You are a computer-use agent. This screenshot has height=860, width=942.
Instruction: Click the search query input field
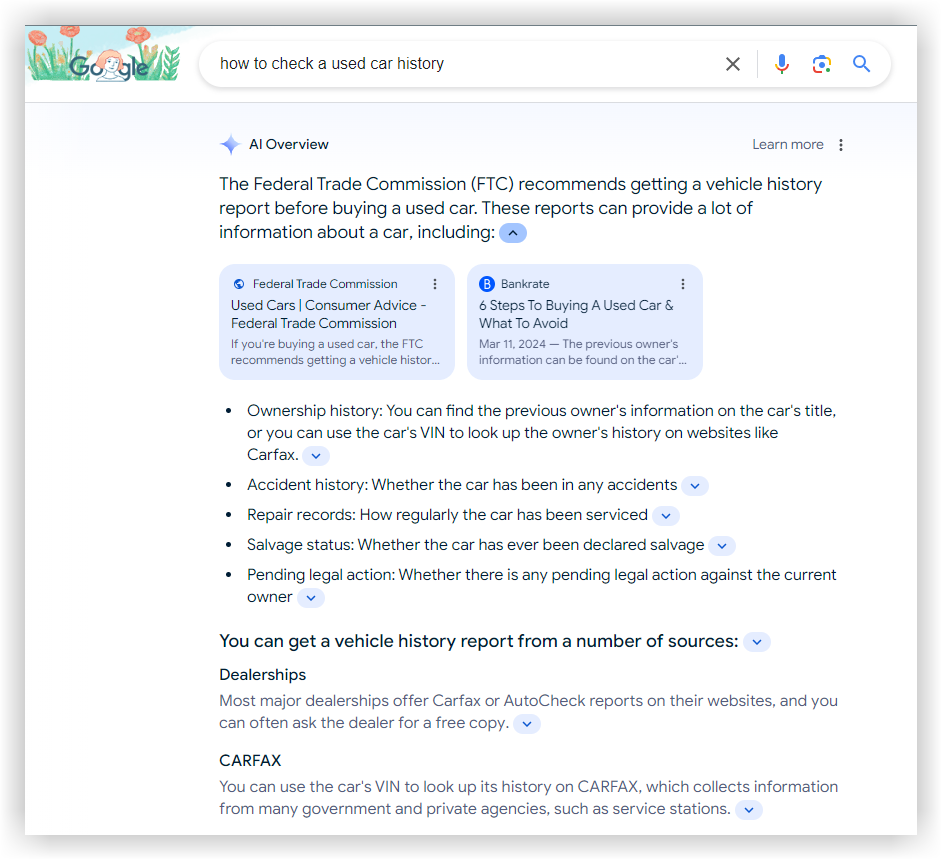click(x=463, y=64)
